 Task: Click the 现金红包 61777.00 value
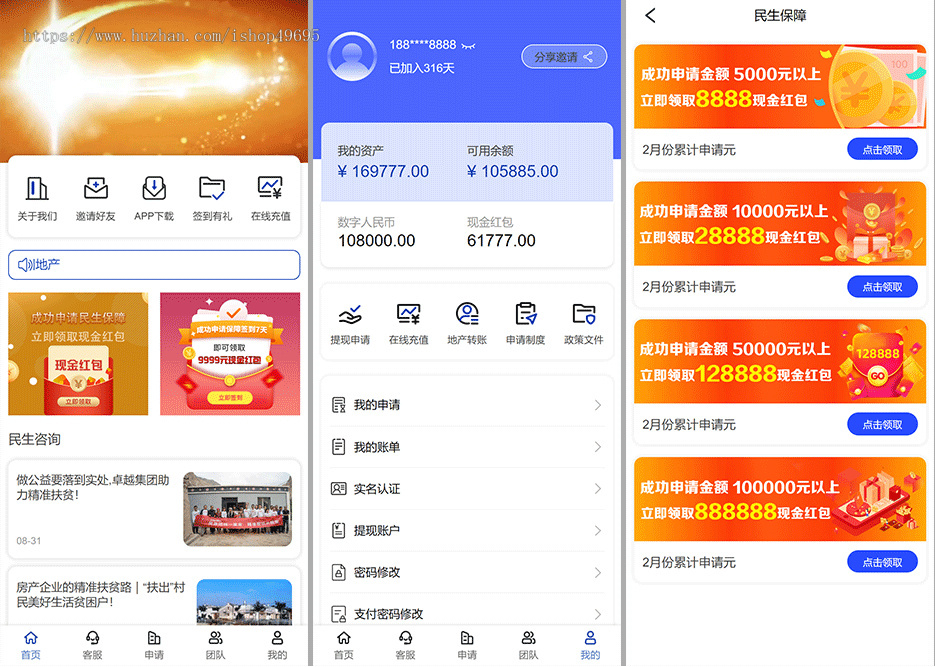501,241
